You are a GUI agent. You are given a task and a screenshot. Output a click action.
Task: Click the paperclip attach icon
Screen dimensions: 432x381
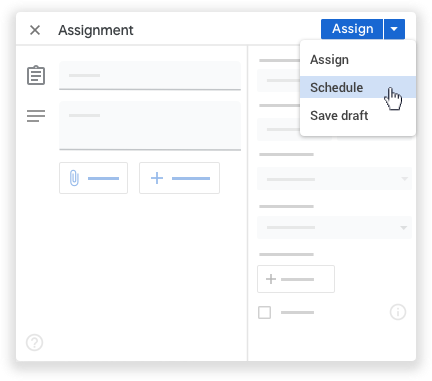click(x=74, y=178)
